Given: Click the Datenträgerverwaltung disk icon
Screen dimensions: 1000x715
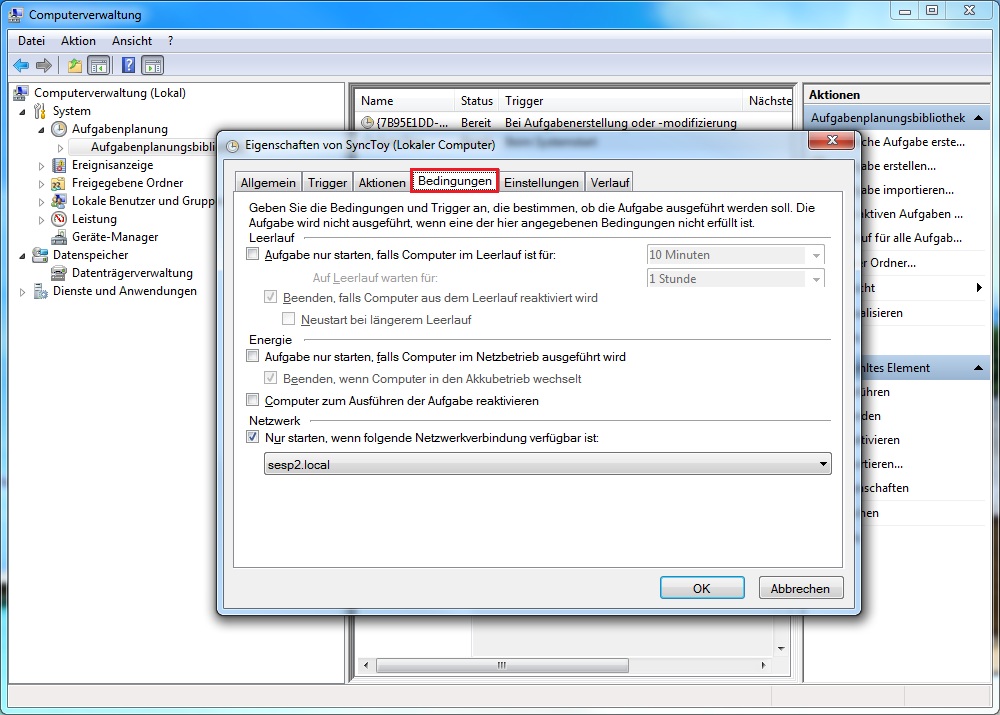Looking at the screenshot, I should tap(59, 273).
